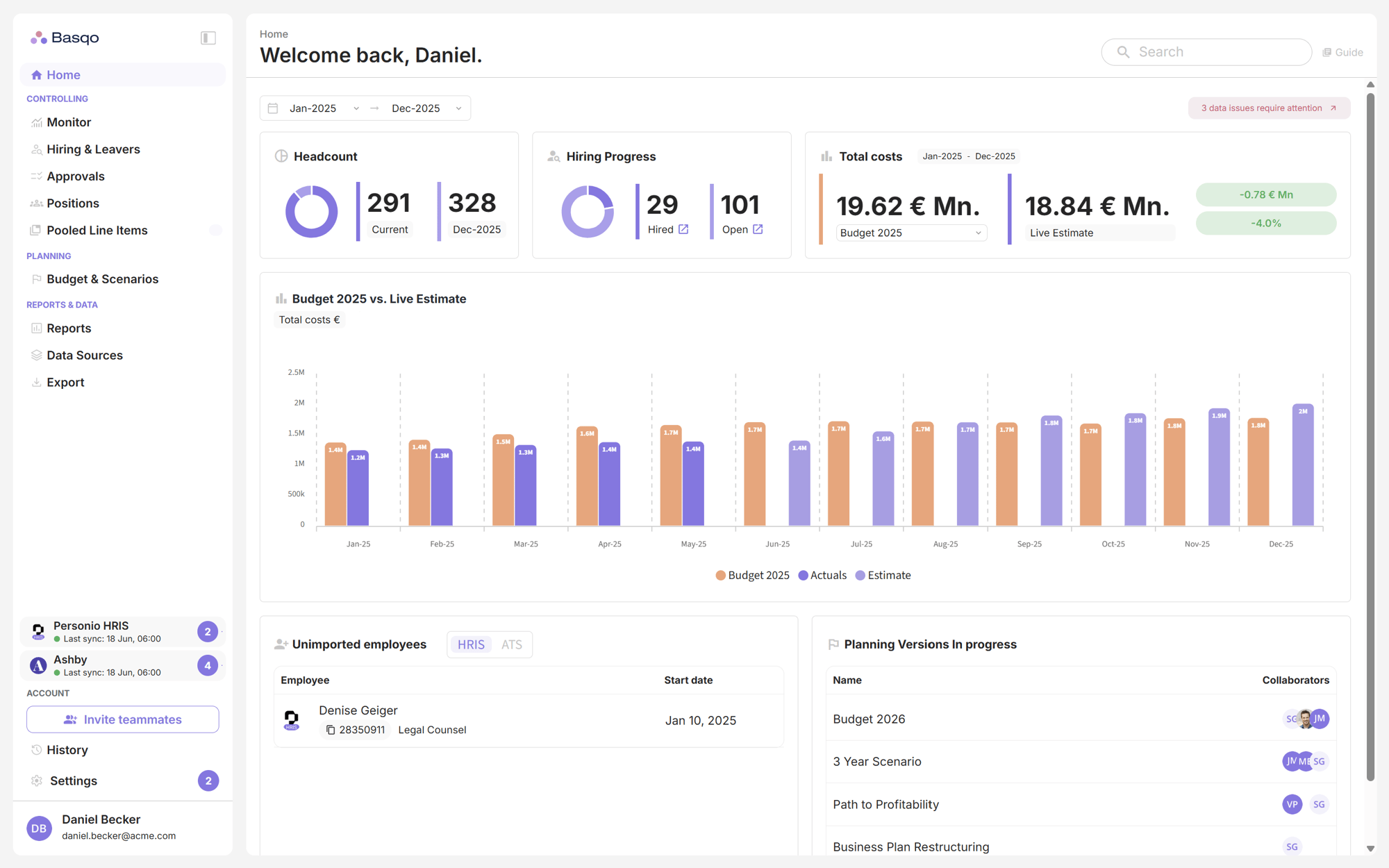Screen dimensions: 1389x868
Task: Switch to the ATS tab
Action: 511,644
